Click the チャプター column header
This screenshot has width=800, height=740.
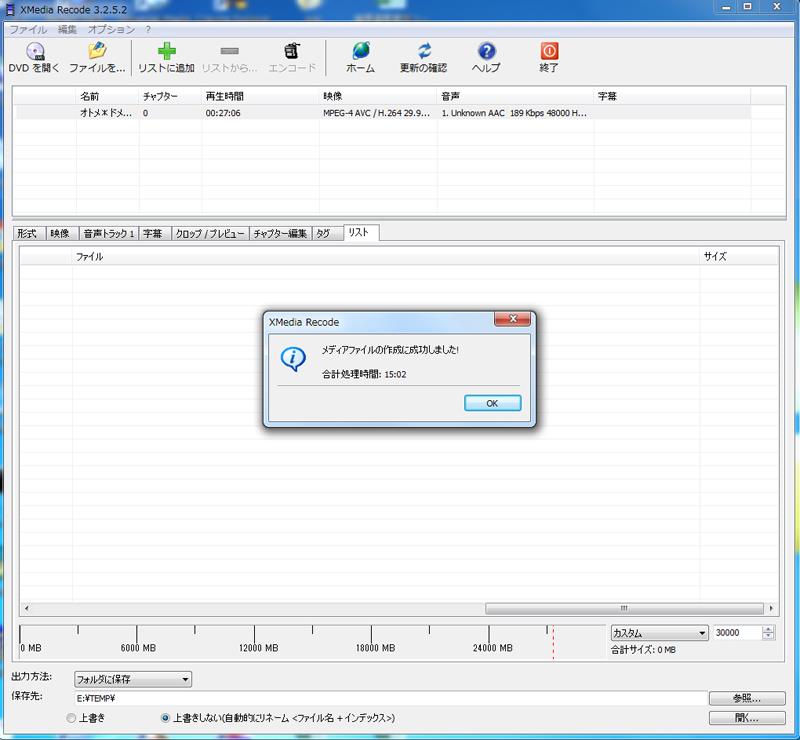coord(170,96)
